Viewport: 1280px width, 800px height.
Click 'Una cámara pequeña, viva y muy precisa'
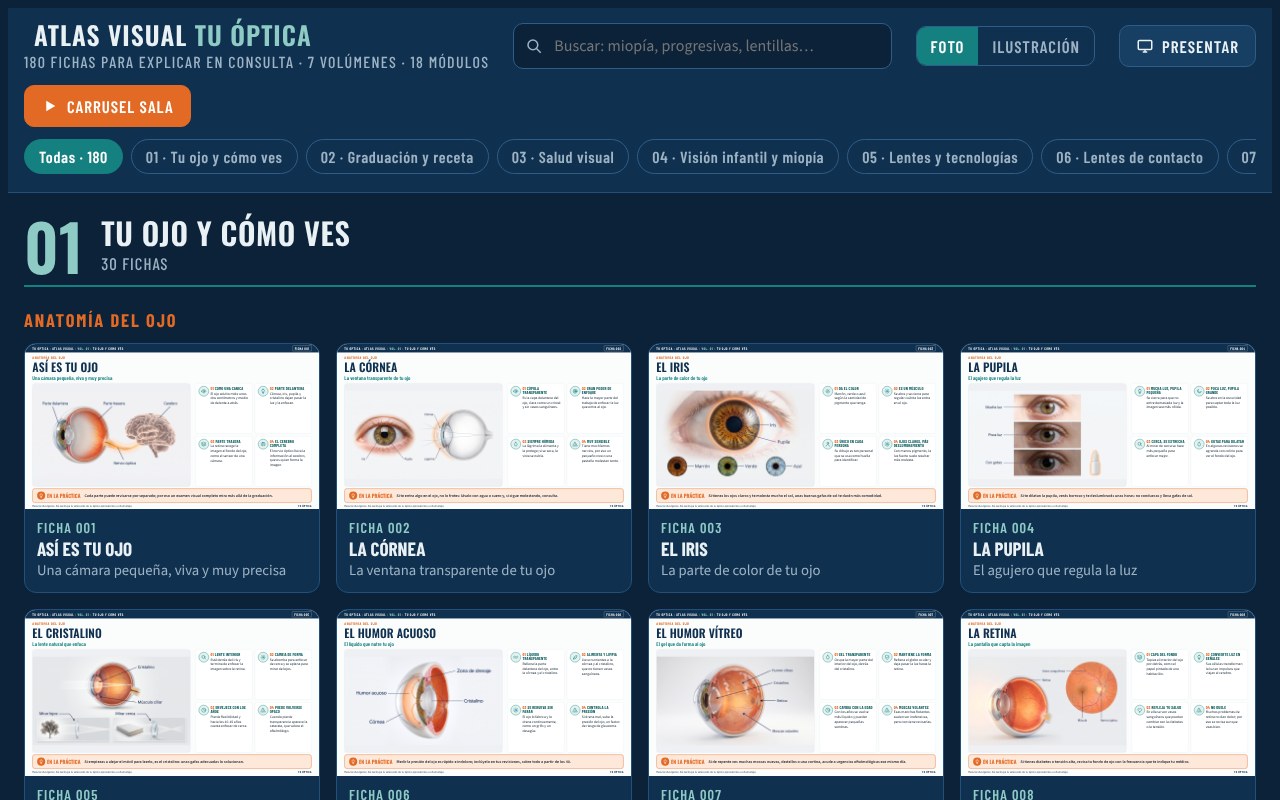(161, 571)
